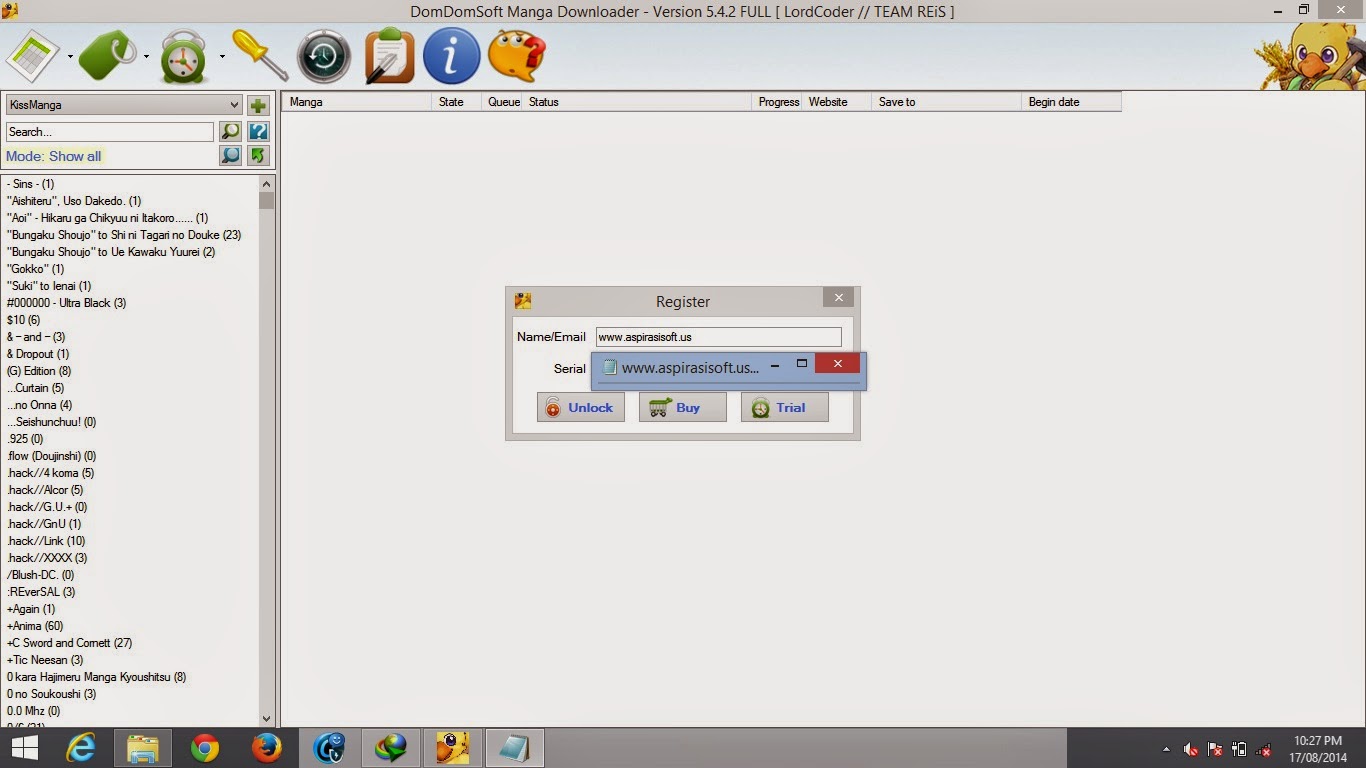Select "- Sins - (1)" list entry
The width and height of the screenshot is (1366, 768).
(30, 184)
